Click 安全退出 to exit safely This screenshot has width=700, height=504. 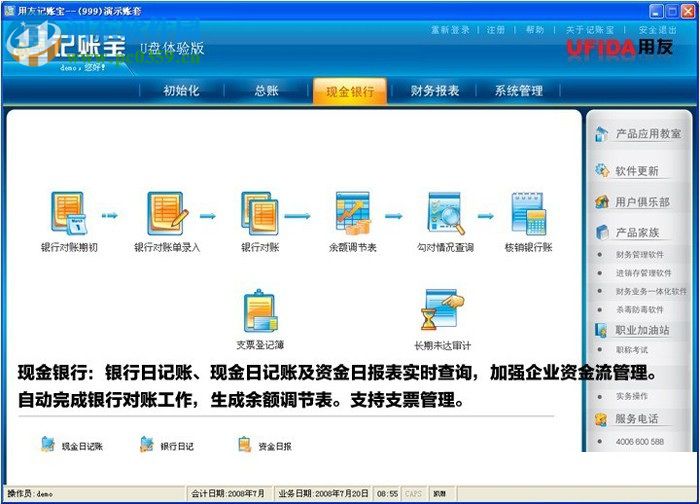[657, 30]
